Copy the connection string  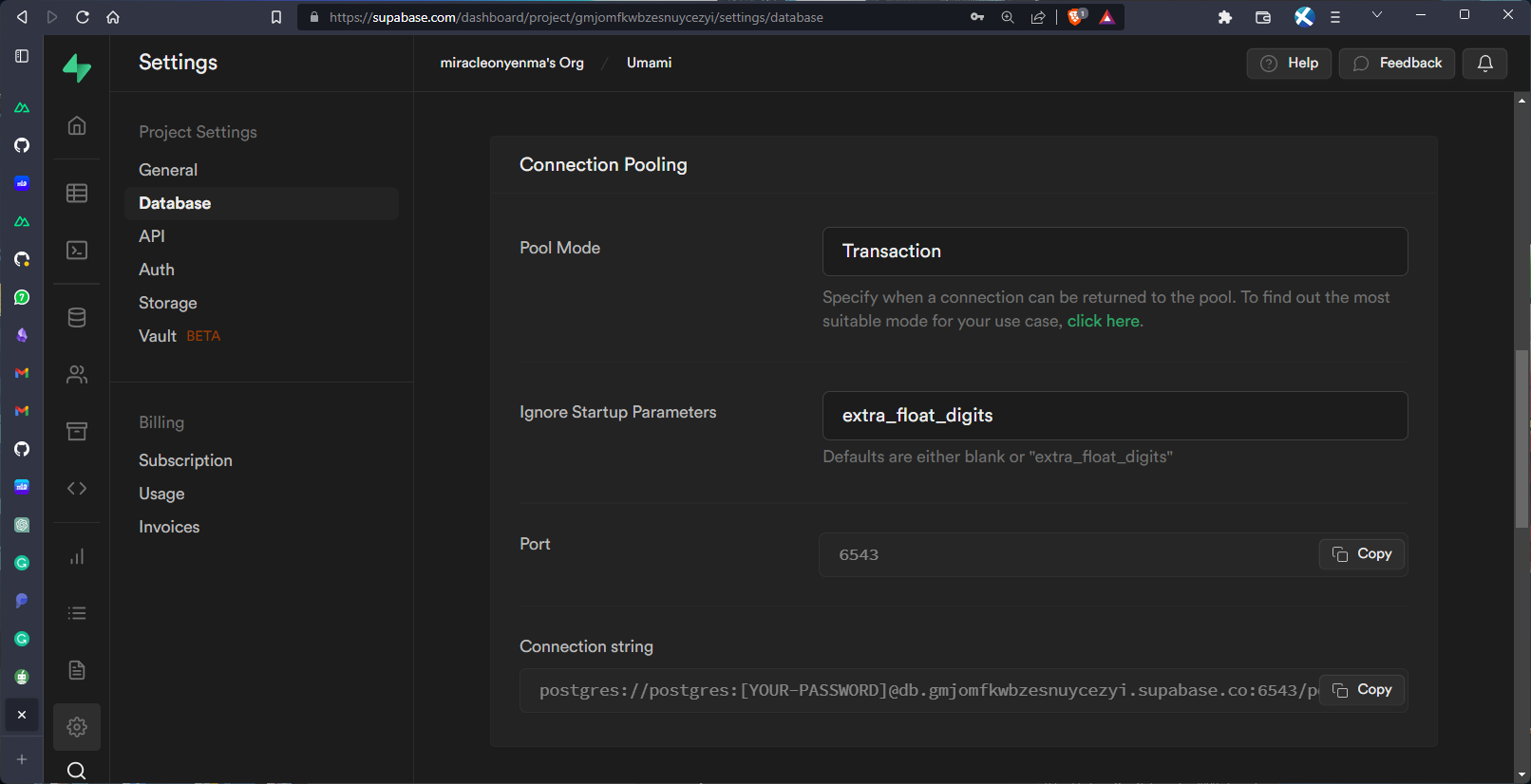(x=1361, y=690)
